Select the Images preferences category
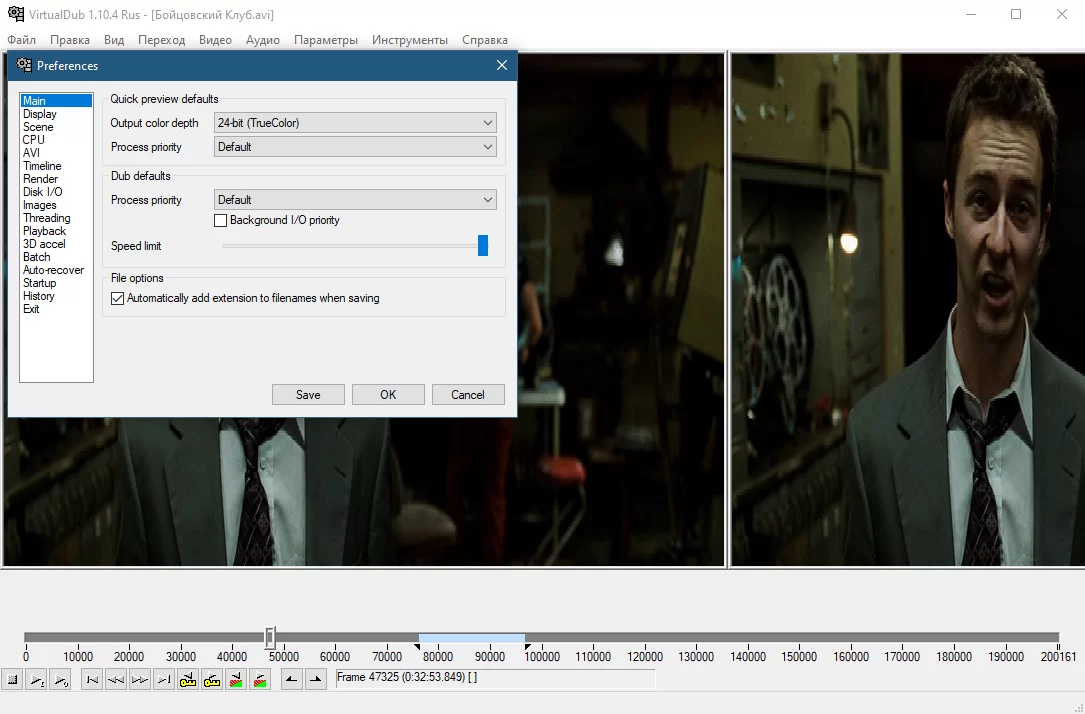Image resolution: width=1085 pixels, height=714 pixels. pyautogui.click(x=56, y=205)
